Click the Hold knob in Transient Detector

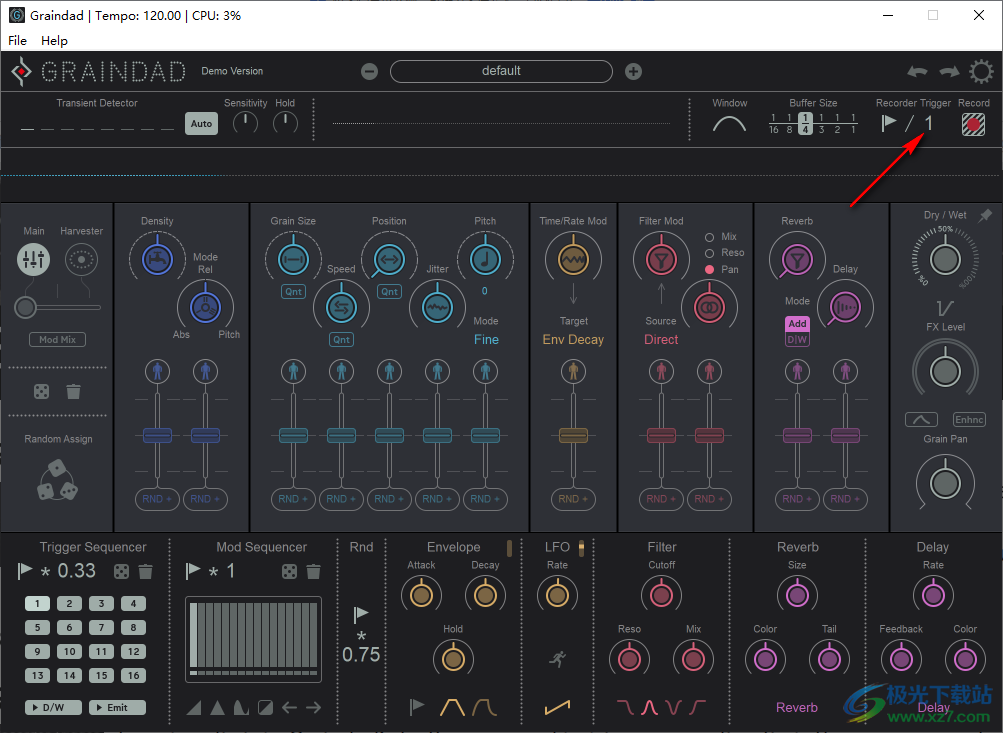pyautogui.click(x=285, y=122)
